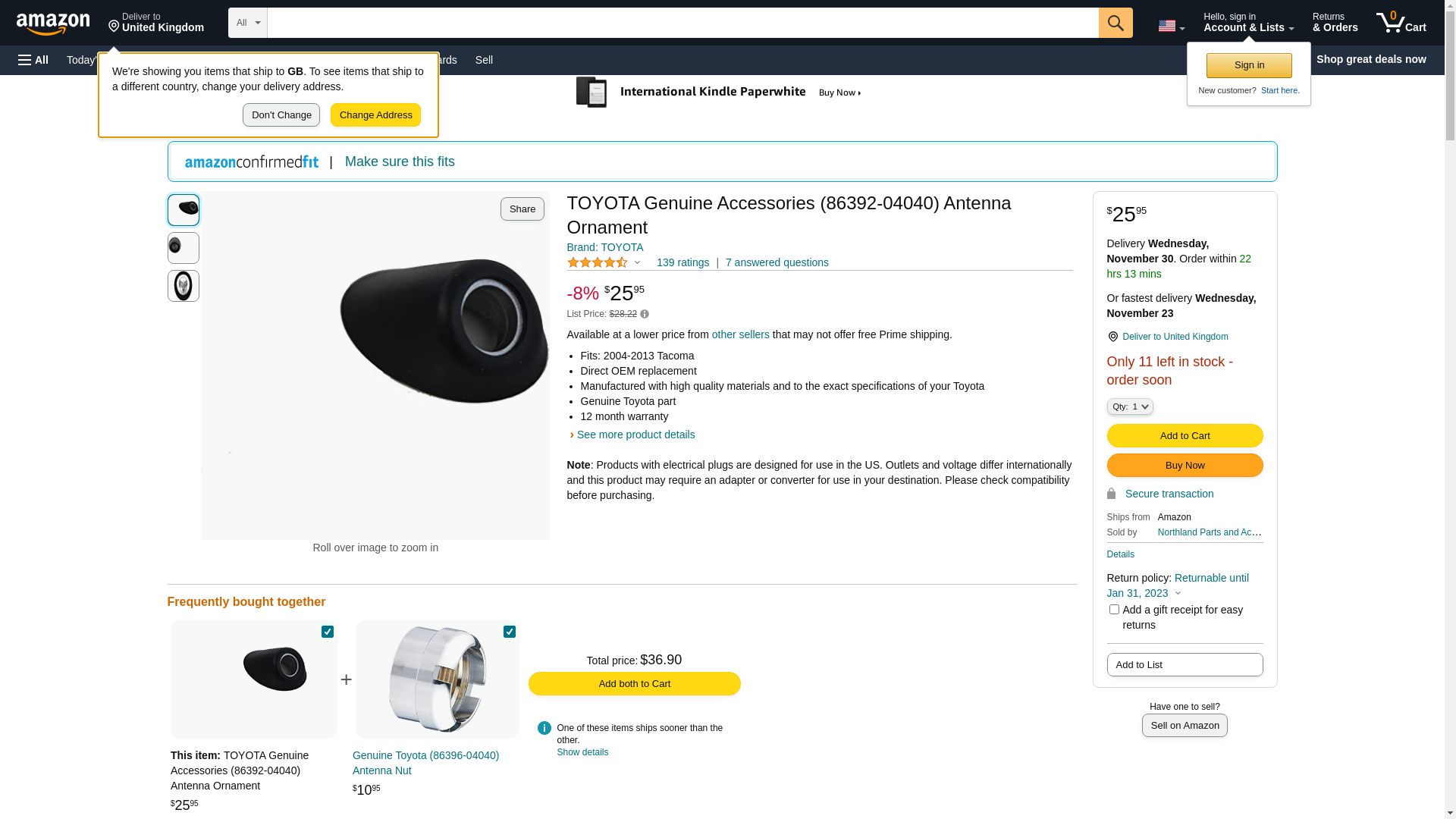The height and width of the screenshot is (819, 1456).
Task: Click the US flag language selector
Action: tap(1170, 26)
